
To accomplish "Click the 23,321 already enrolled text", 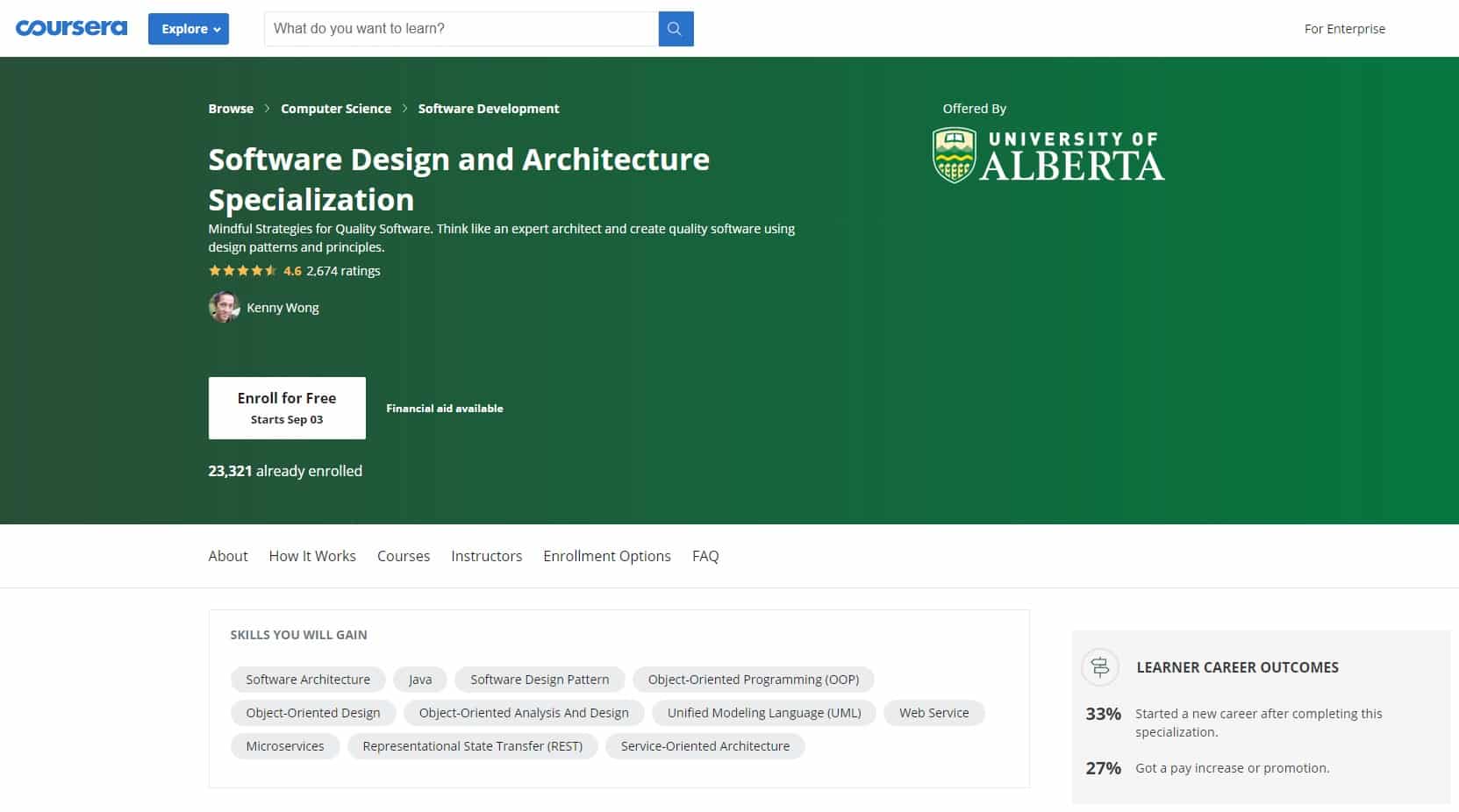I will click(285, 471).
